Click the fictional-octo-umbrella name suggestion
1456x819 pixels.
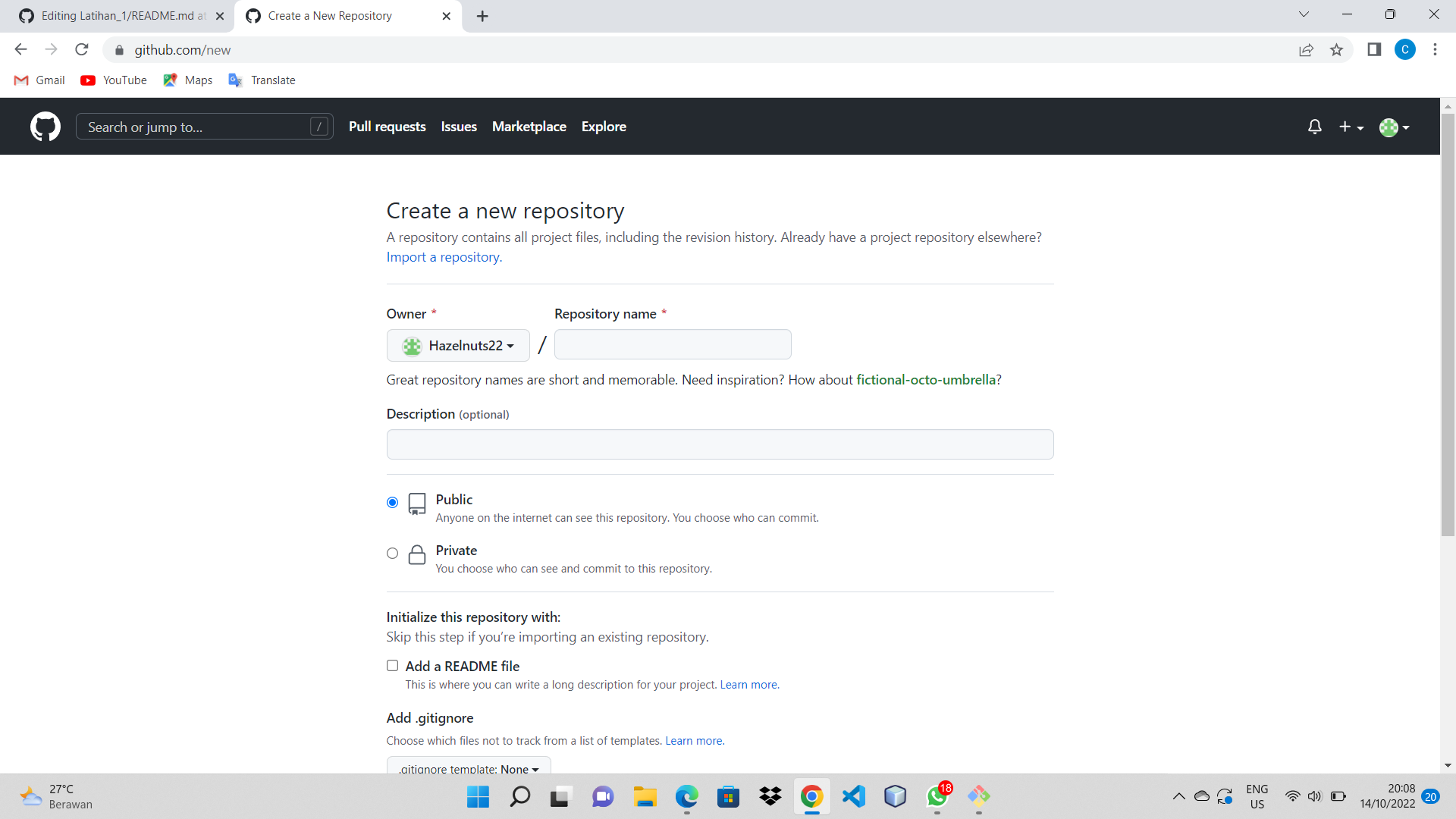927,379
